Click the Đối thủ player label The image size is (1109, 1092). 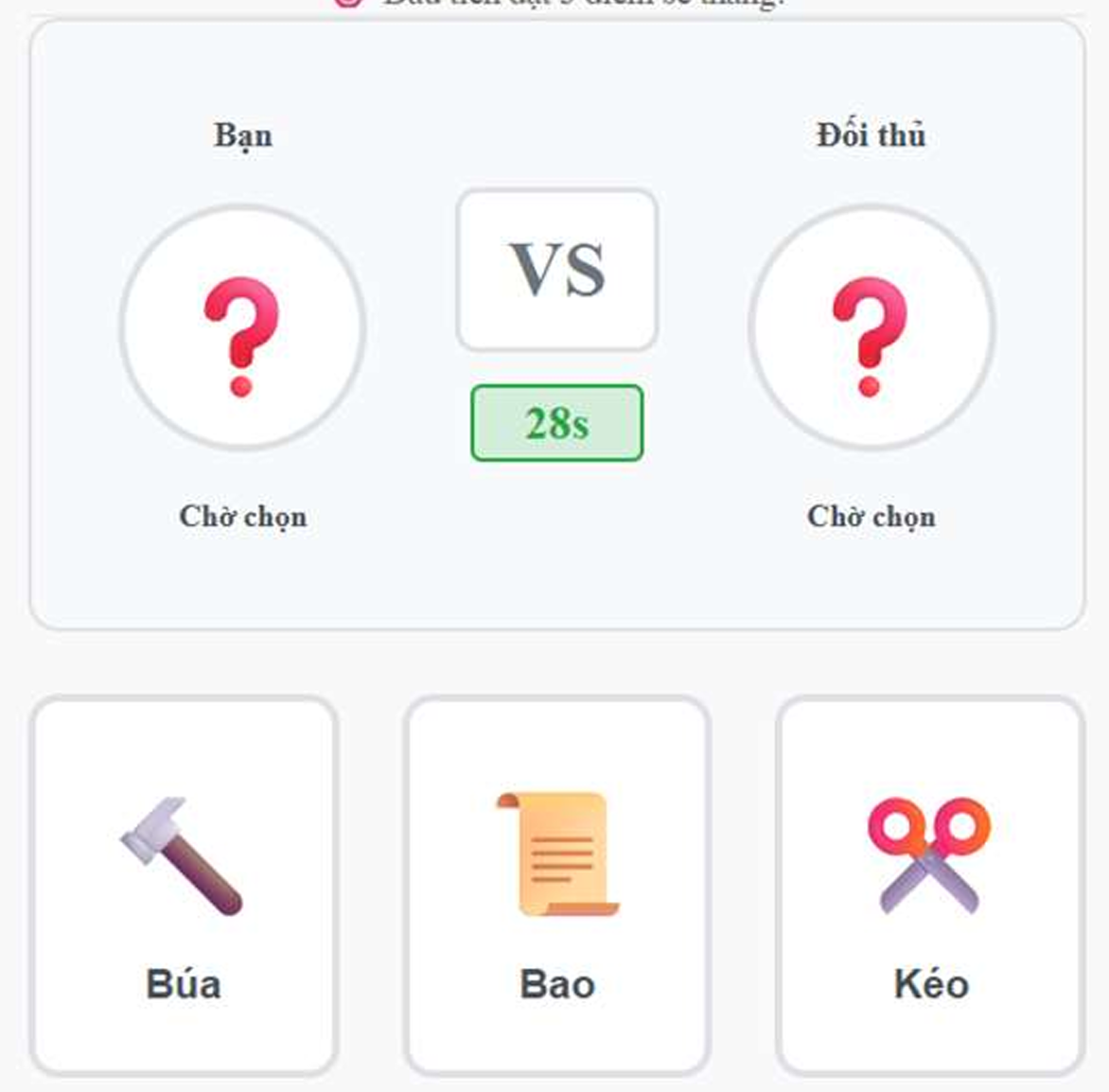(x=870, y=134)
